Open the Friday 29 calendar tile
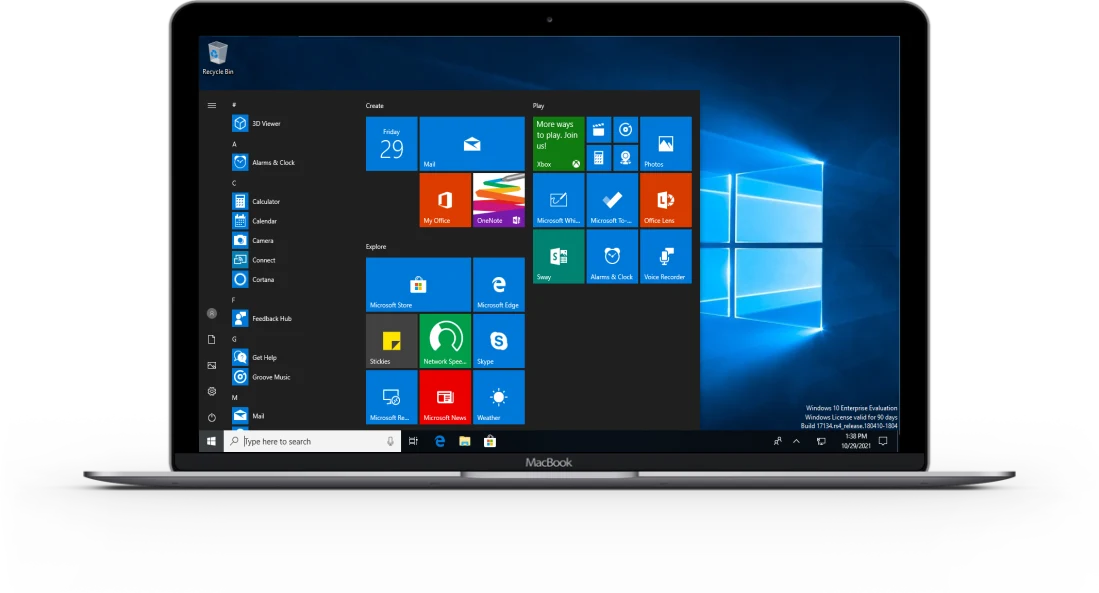The height and width of the screenshot is (593, 1099). coord(392,144)
